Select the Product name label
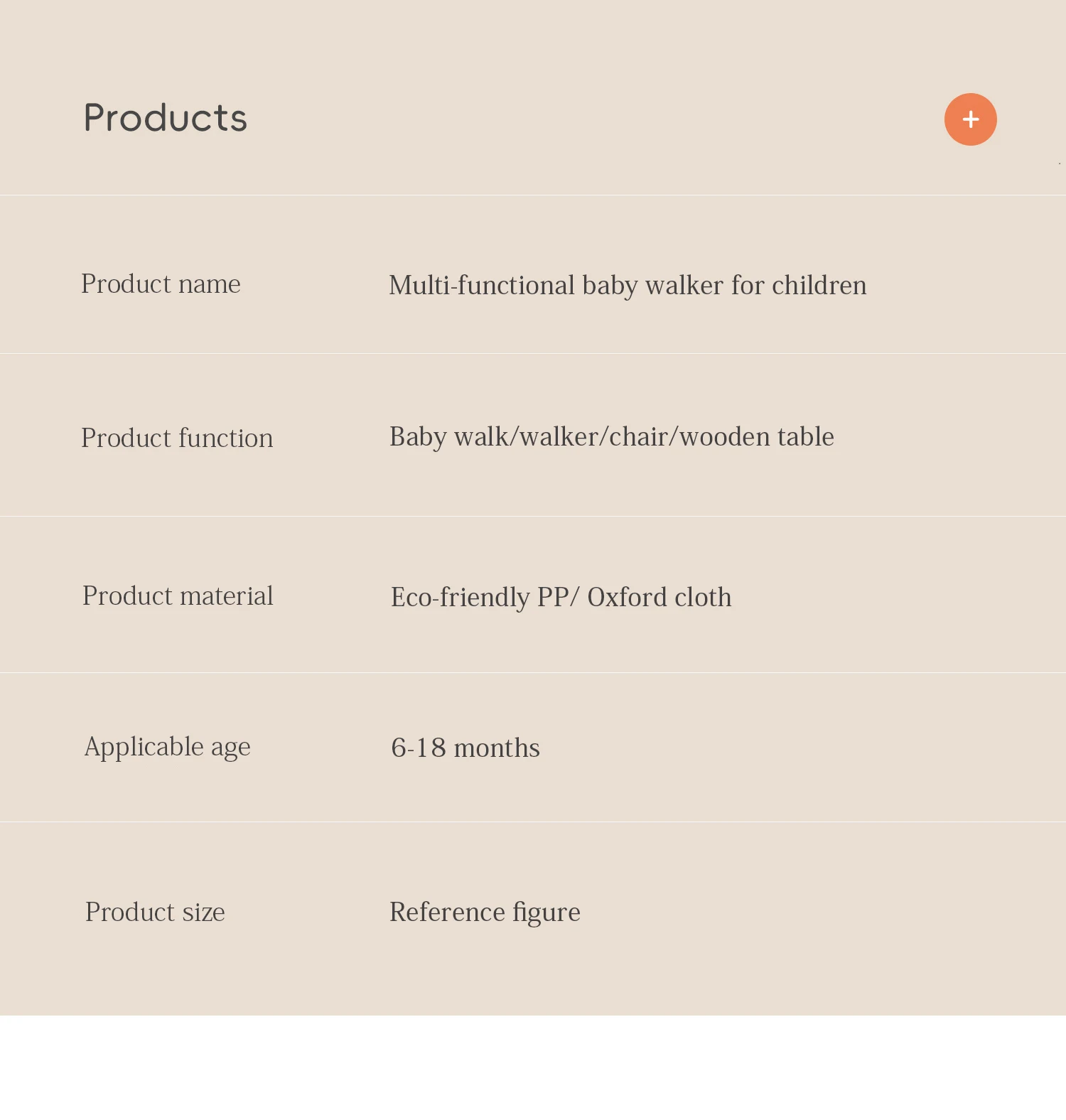Screen dimensions: 1066x1120 pyautogui.click(x=161, y=284)
